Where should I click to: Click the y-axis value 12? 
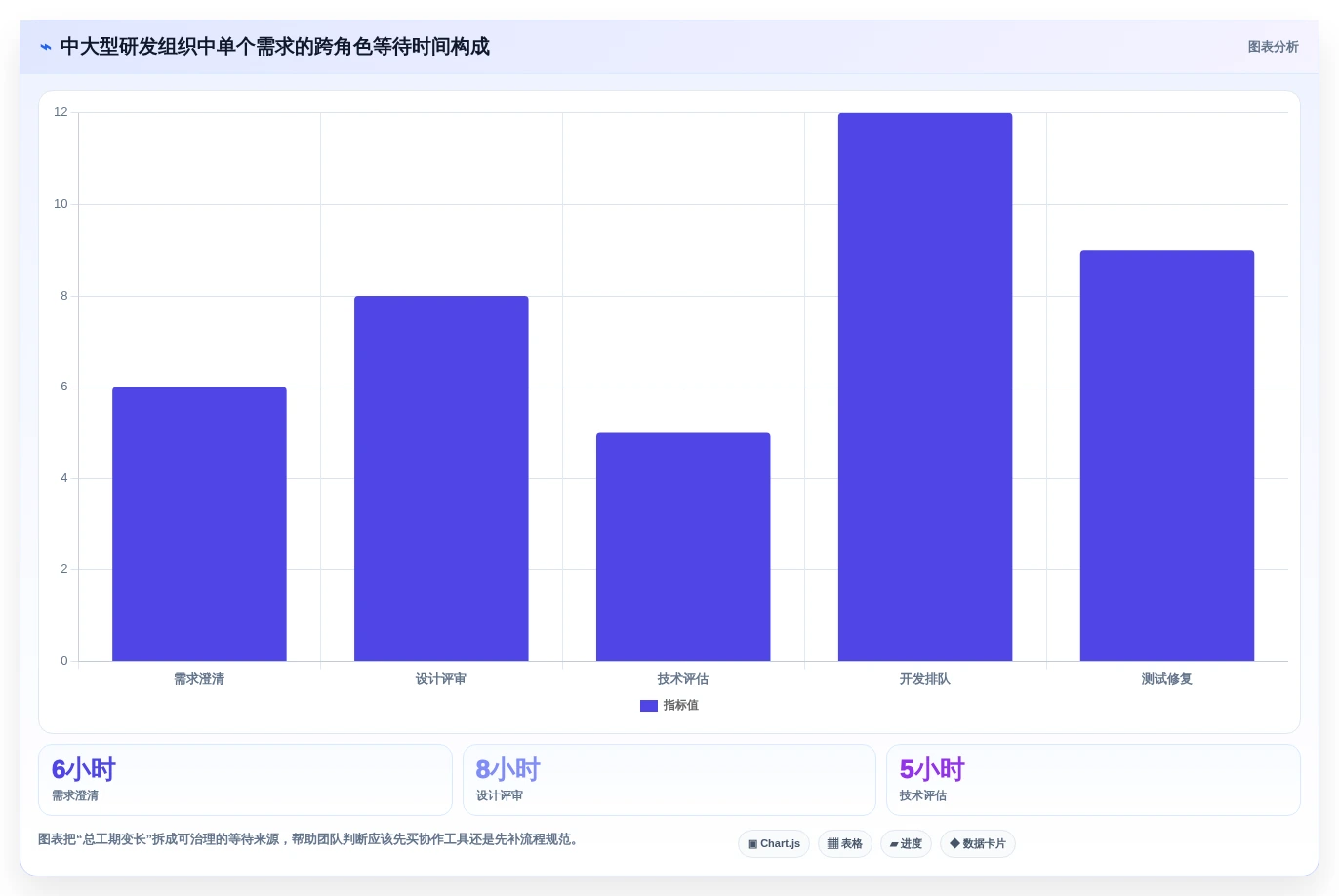tap(61, 112)
